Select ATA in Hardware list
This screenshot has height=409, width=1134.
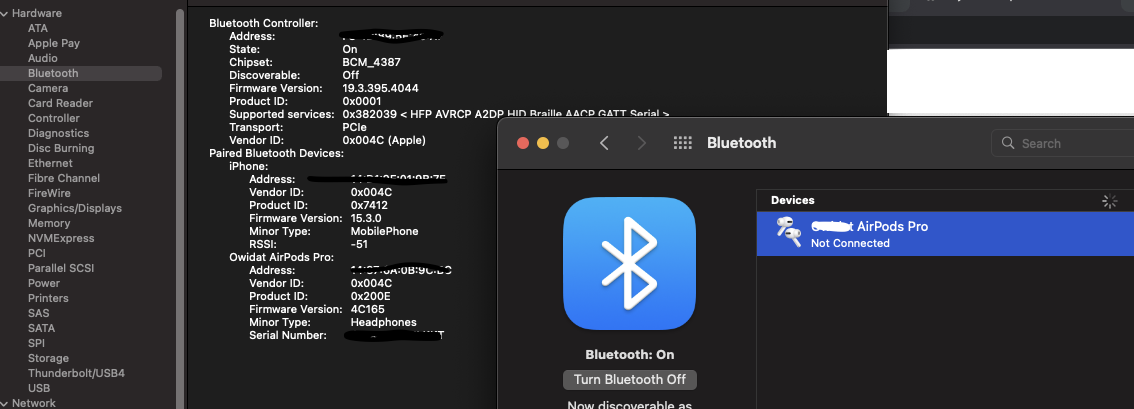click(x=38, y=28)
